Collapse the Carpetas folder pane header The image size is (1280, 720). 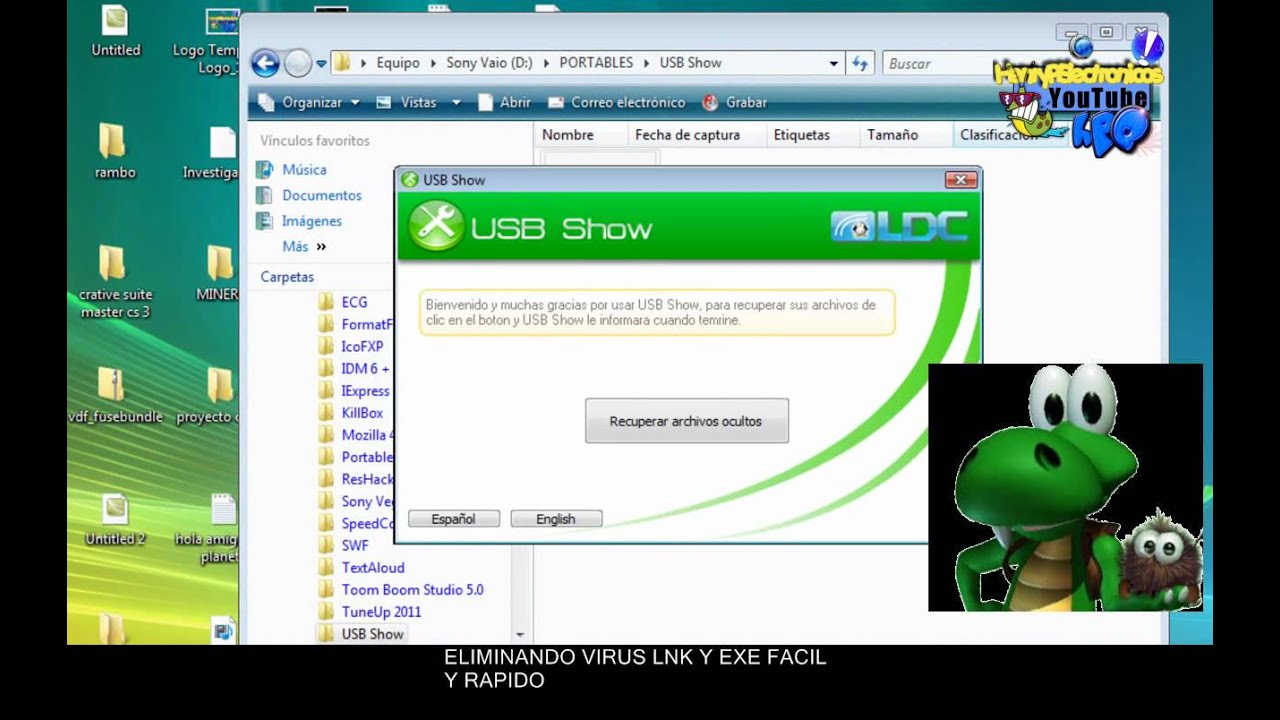coord(287,277)
